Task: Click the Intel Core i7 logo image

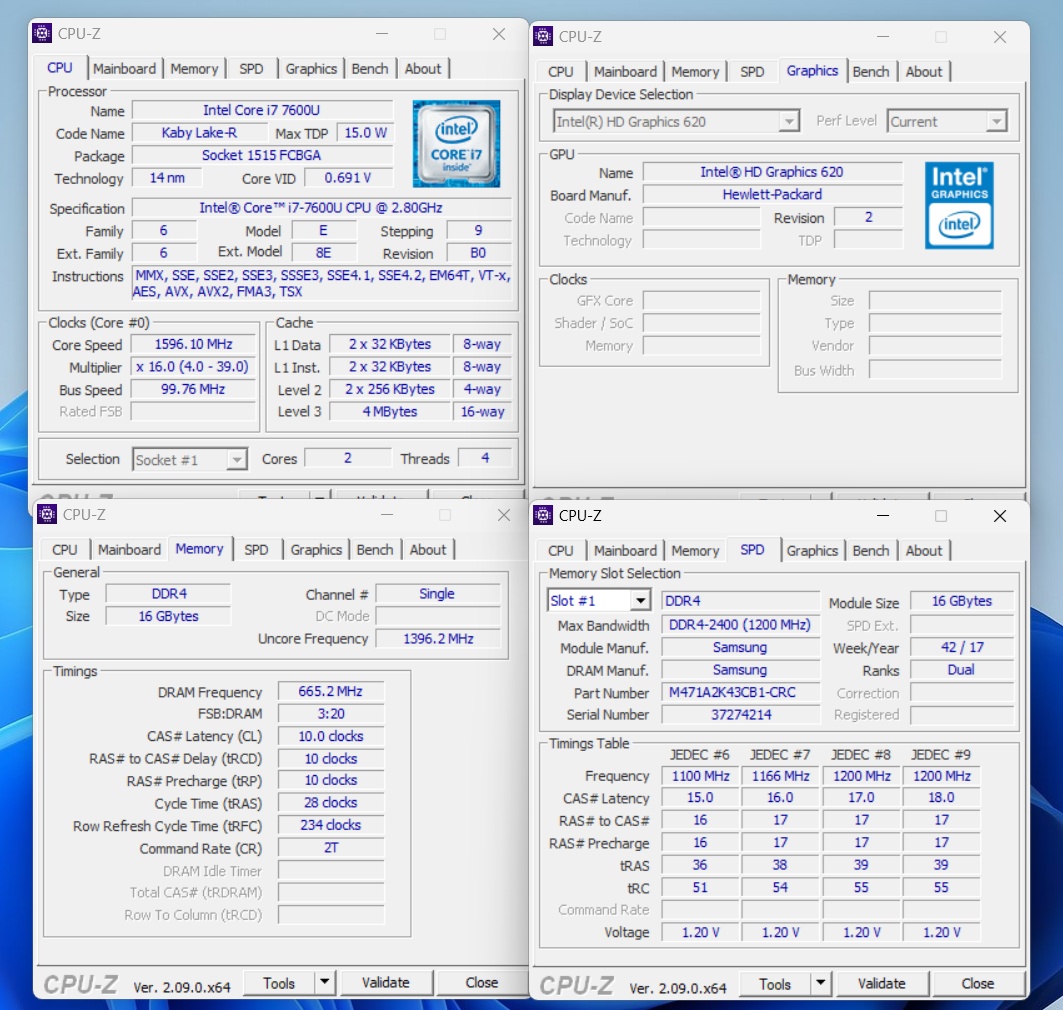Action: pyautogui.click(x=456, y=143)
